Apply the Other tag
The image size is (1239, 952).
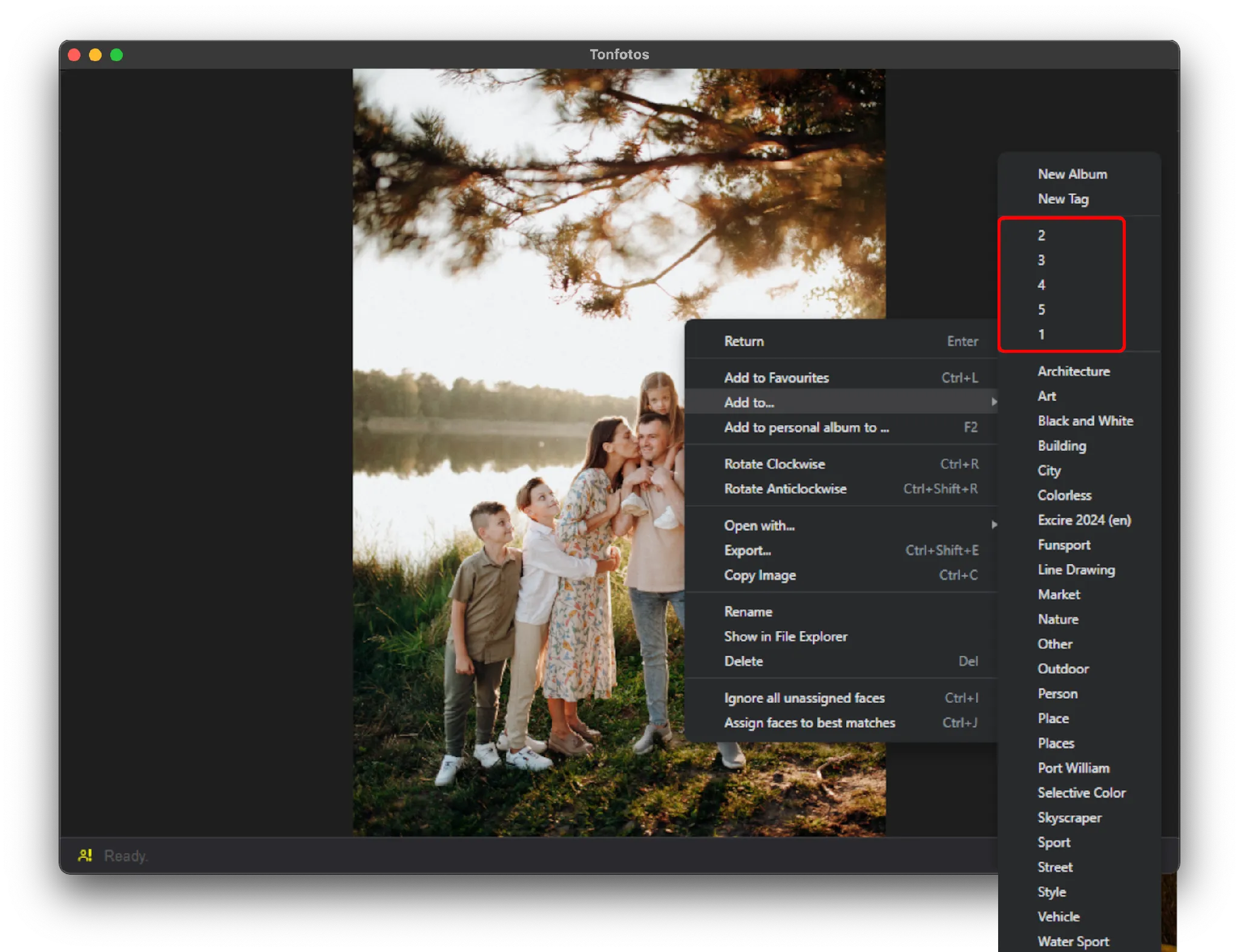(1079, 644)
